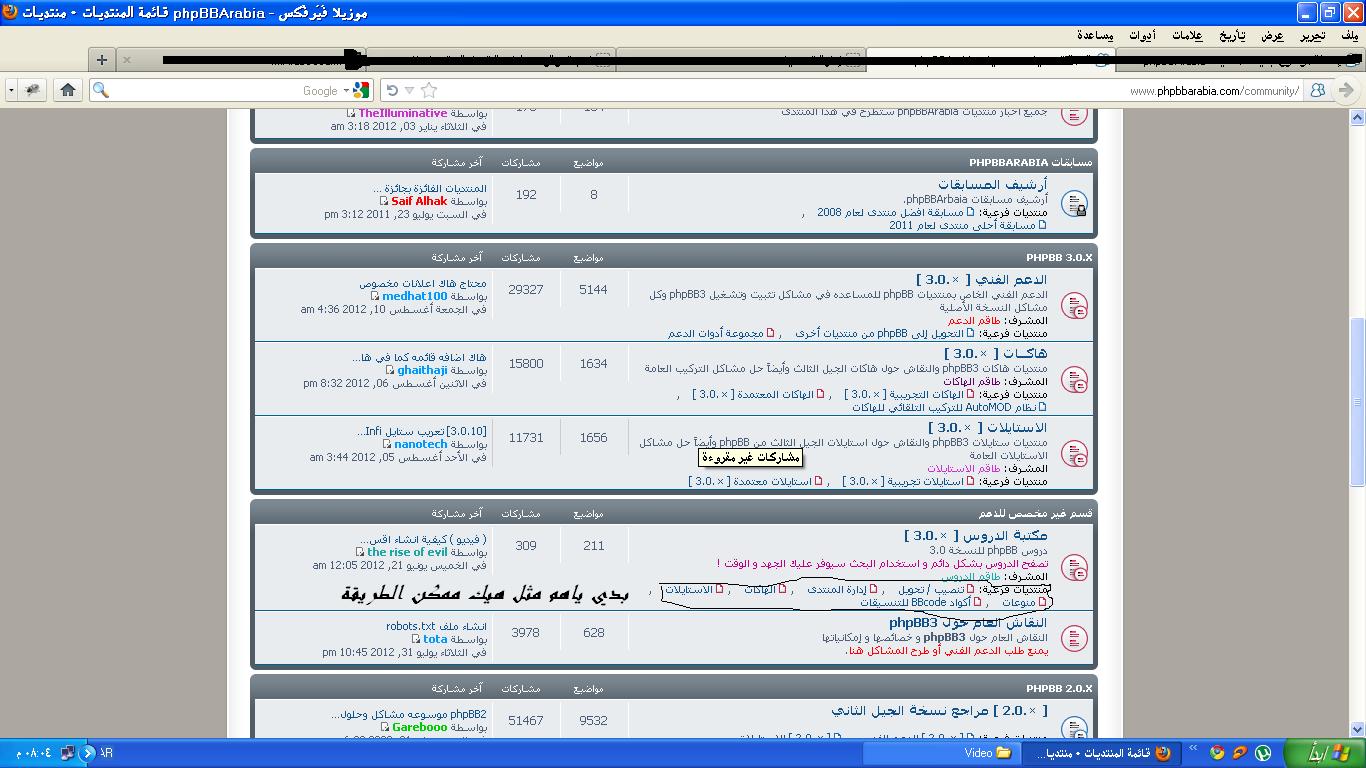Screen dimensions: 1366x768
Task: Open the تحرير menu
Action: click(x=1313, y=35)
